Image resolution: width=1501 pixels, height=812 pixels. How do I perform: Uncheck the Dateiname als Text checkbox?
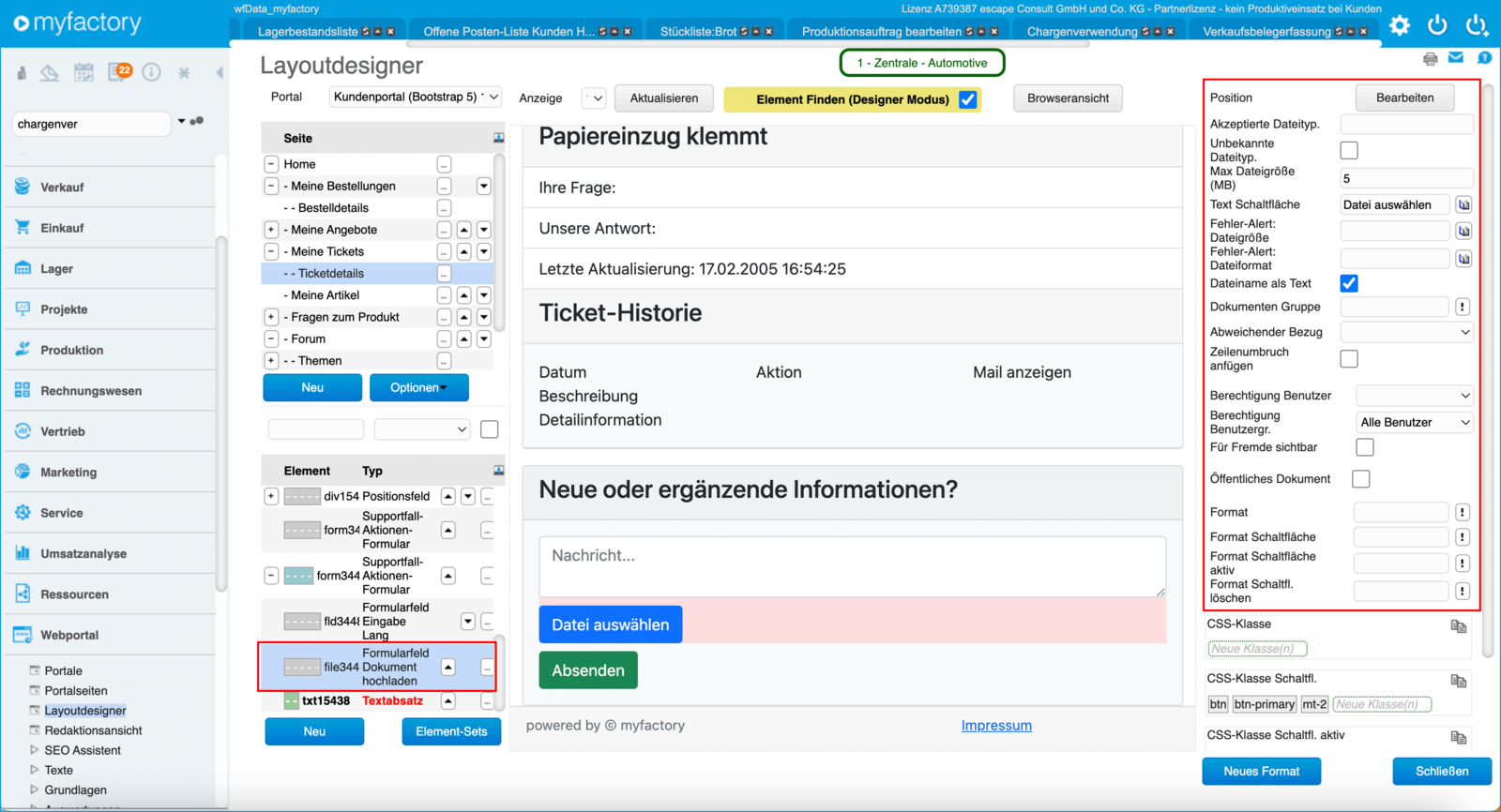[1349, 283]
